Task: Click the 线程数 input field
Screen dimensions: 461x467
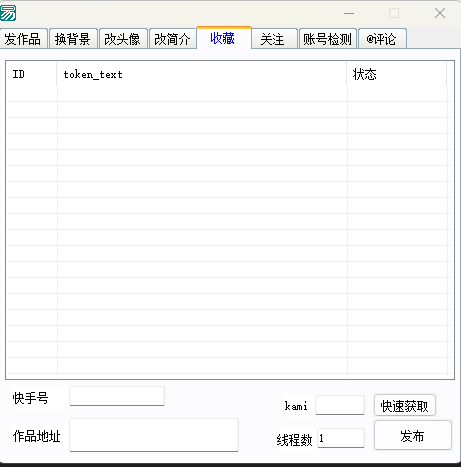Action: click(x=341, y=438)
